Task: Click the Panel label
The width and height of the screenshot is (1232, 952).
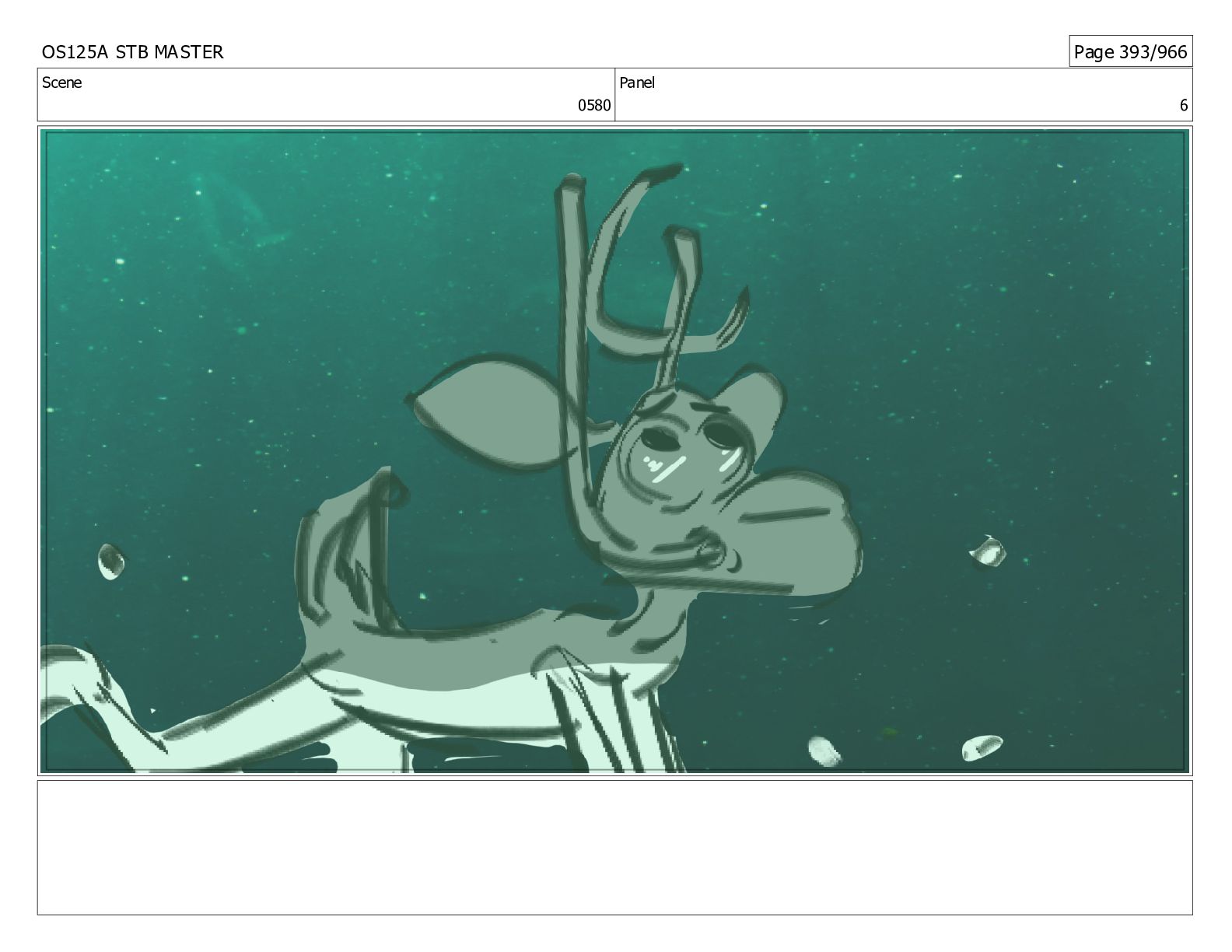Action: coord(637,82)
